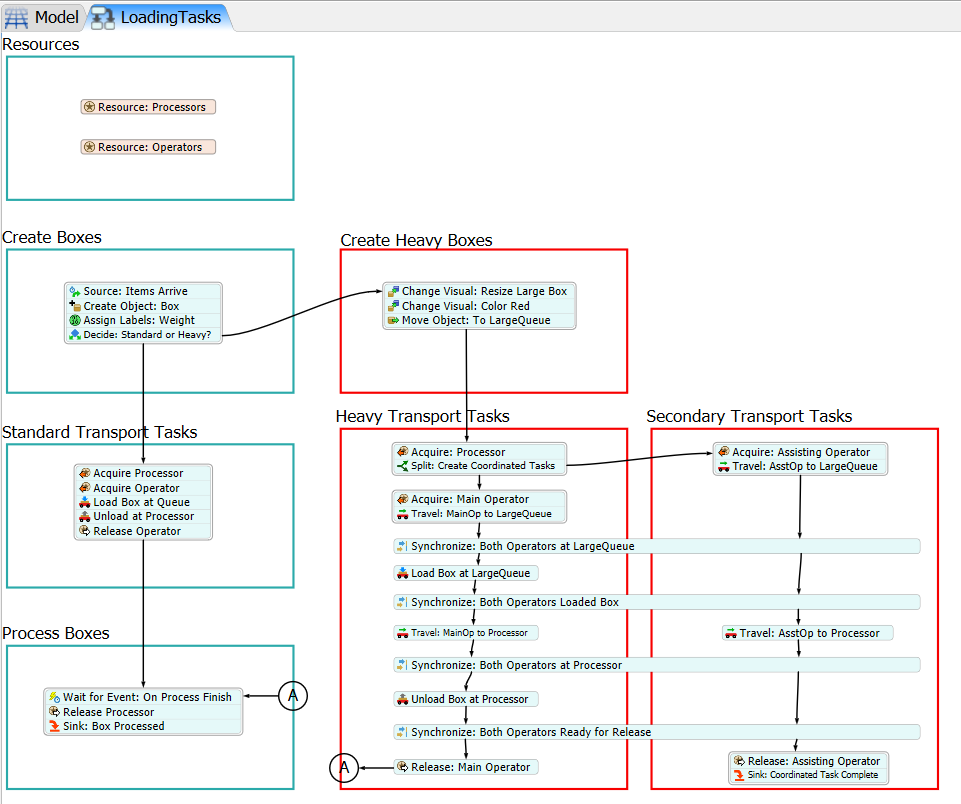Click the Assign Labels: Weight icon

(75, 320)
